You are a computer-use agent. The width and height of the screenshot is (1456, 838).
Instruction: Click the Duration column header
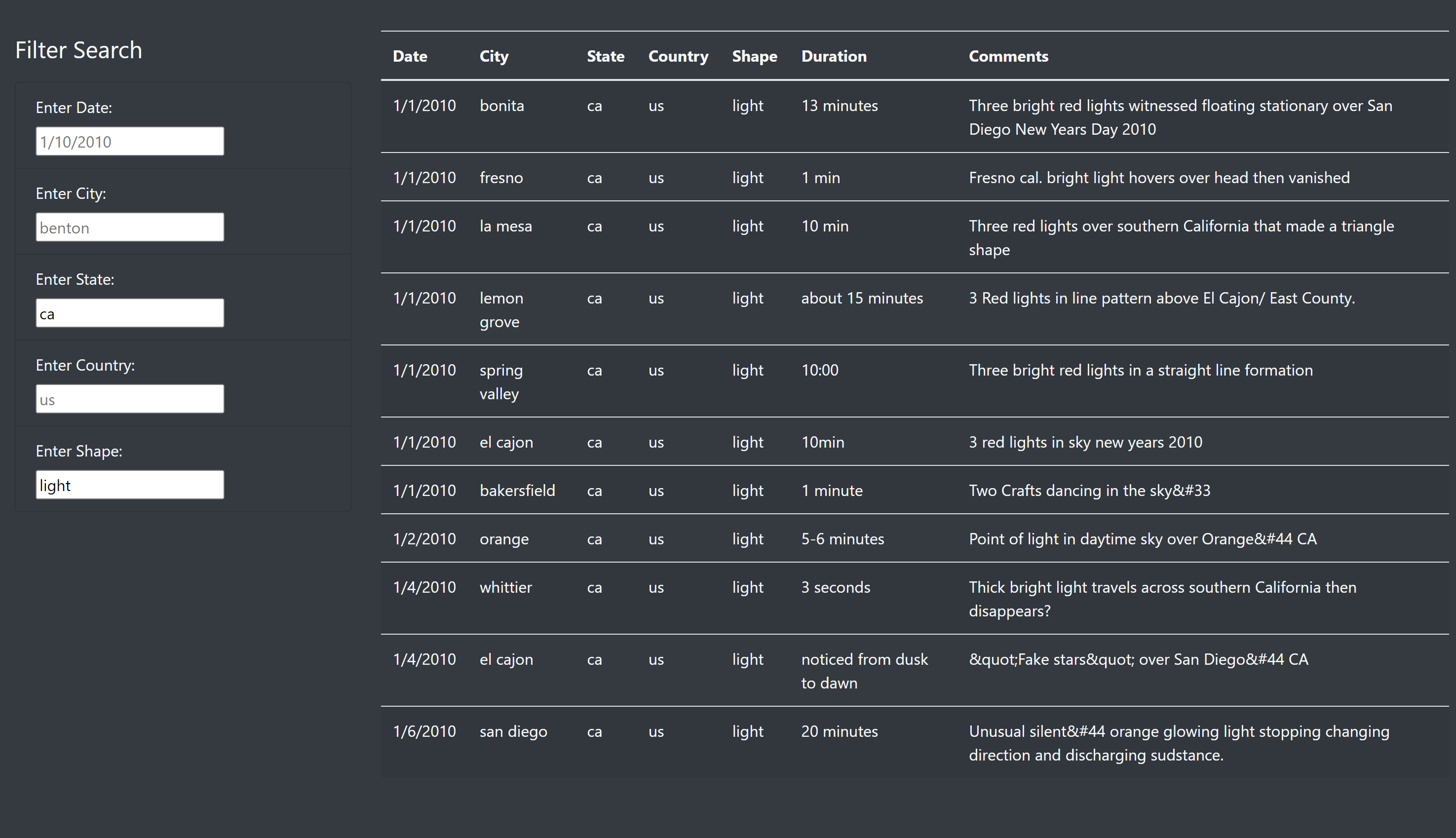pyautogui.click(x=834, y=56)
